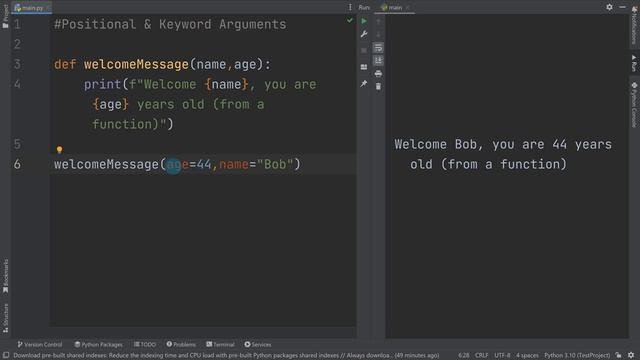Click the restore layout icon in Run panel
The height and width of the screenshot is (360, 640).
(364, 67)
